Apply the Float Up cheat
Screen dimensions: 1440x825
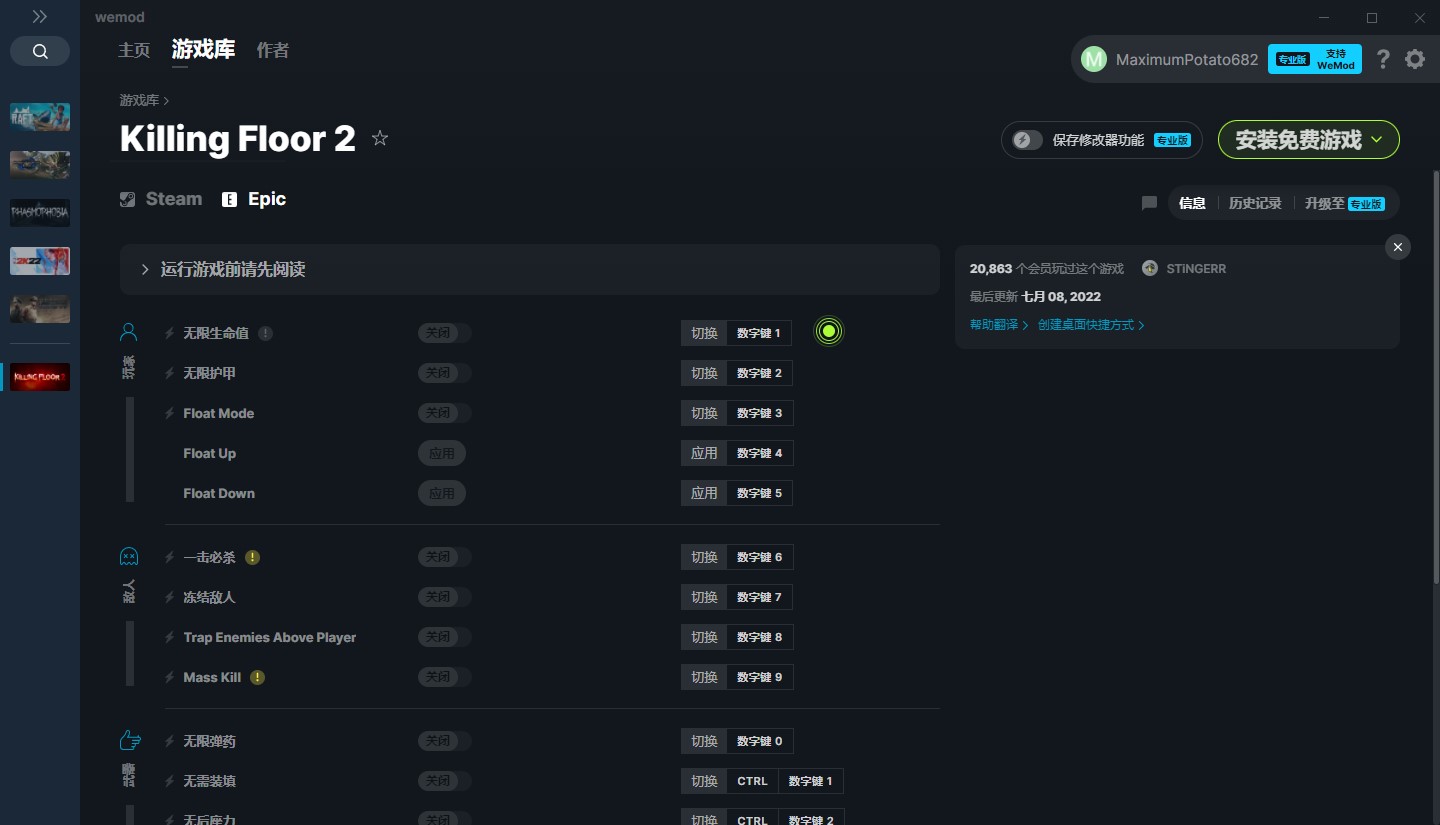click(442, 453)
